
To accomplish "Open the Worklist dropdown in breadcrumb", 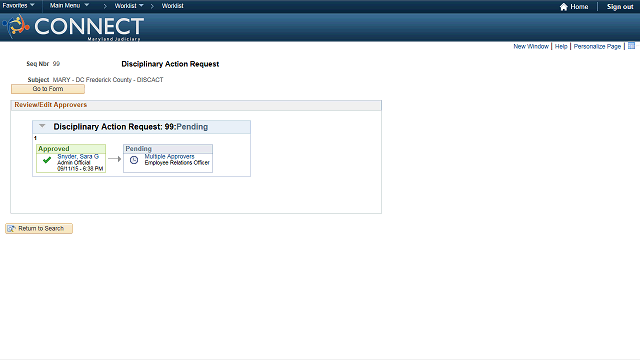I will click(129, 6).
